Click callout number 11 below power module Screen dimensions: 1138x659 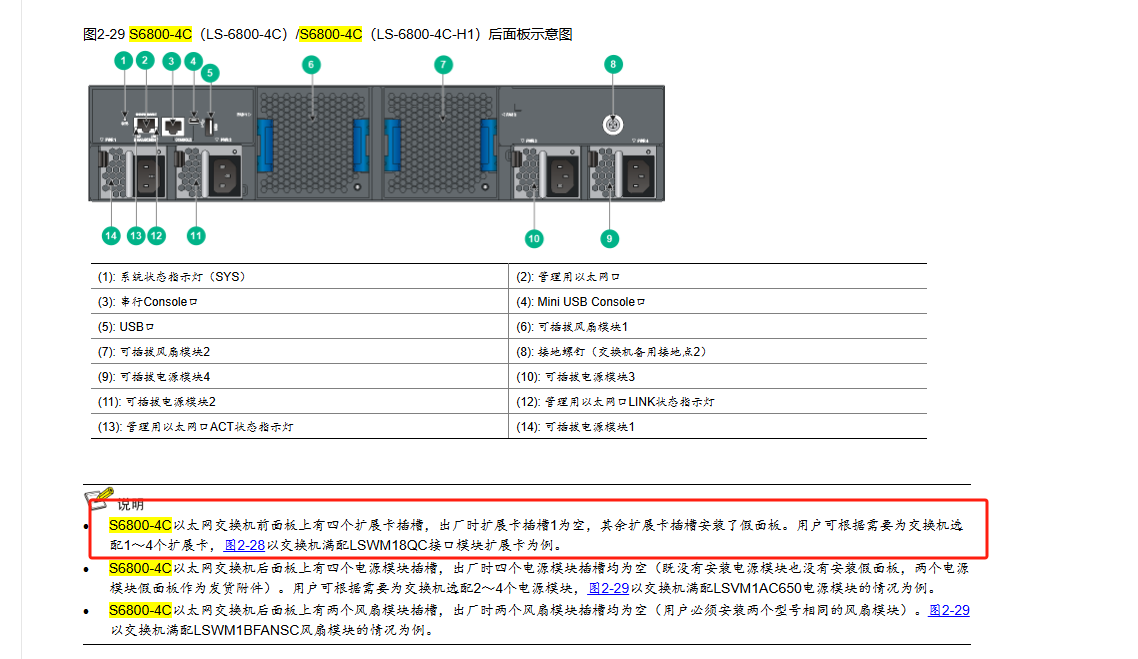tap(197, 235)
